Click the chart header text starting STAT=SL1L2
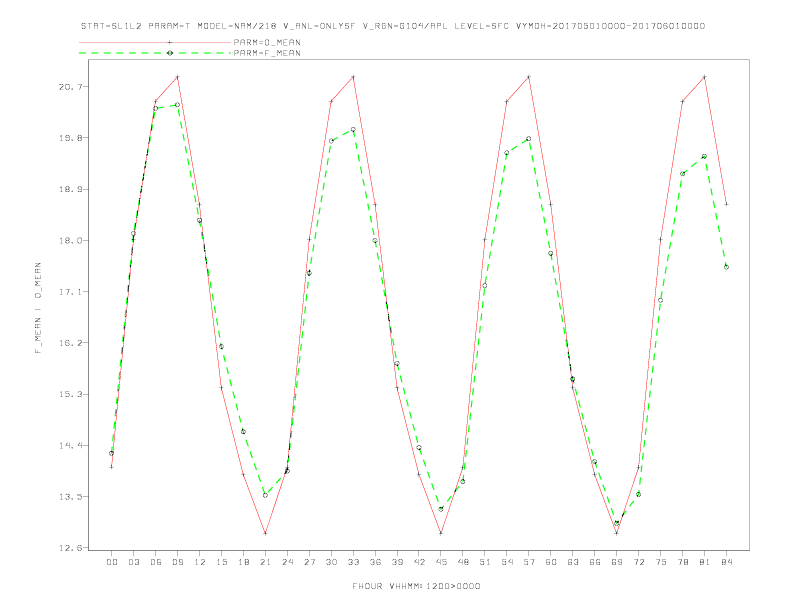792x612 pixels. click(392, 26)
